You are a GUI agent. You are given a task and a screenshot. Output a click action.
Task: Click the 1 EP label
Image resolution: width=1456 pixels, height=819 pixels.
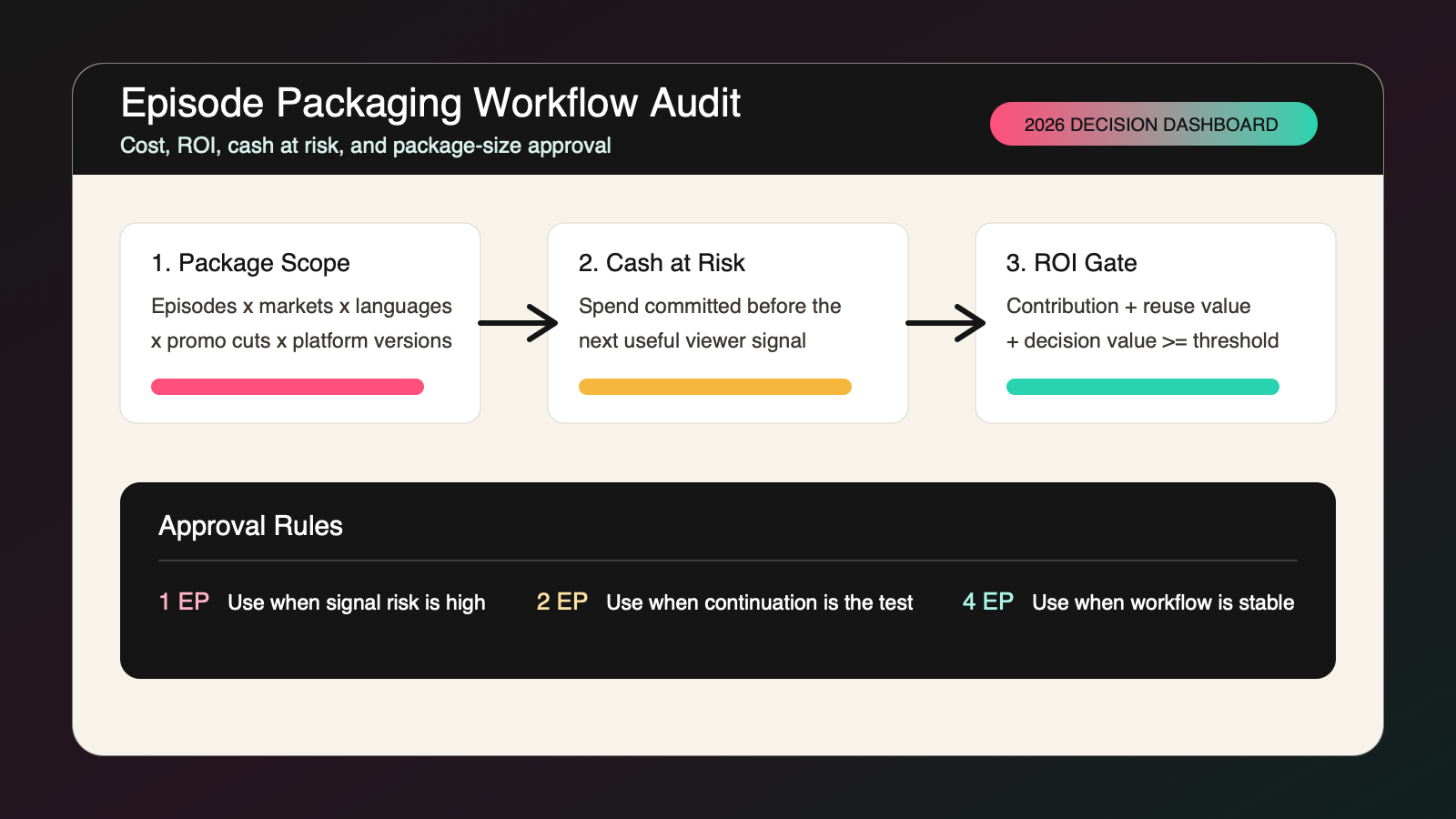point(184,602)
